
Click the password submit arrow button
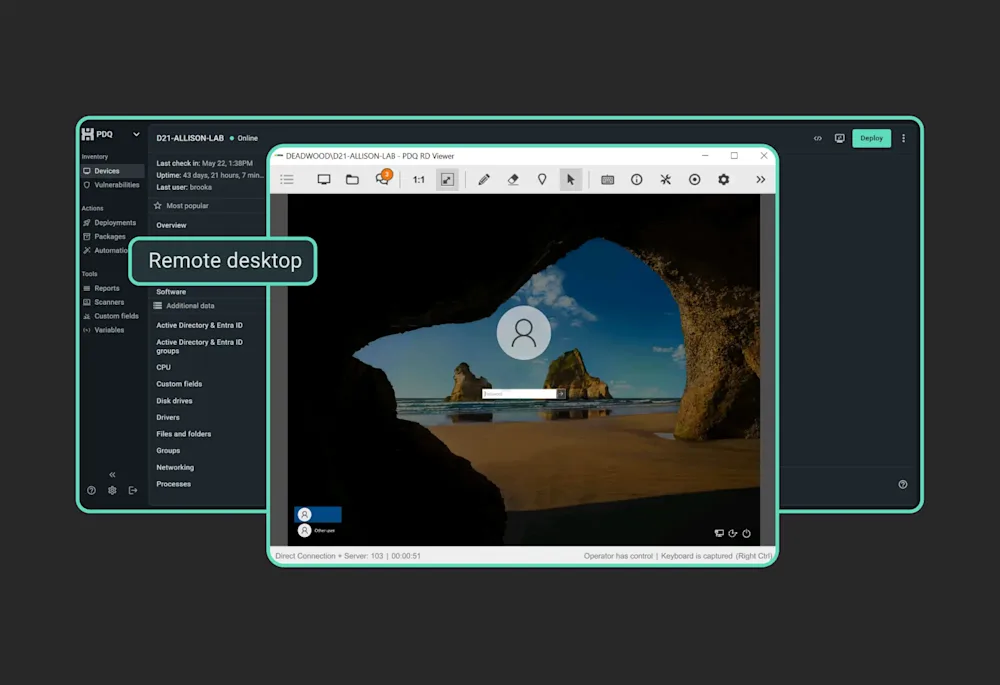[x=561, y=394]
